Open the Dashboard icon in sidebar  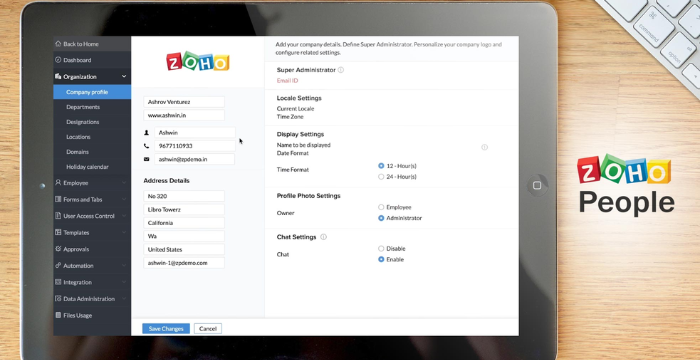click(58, 60)
